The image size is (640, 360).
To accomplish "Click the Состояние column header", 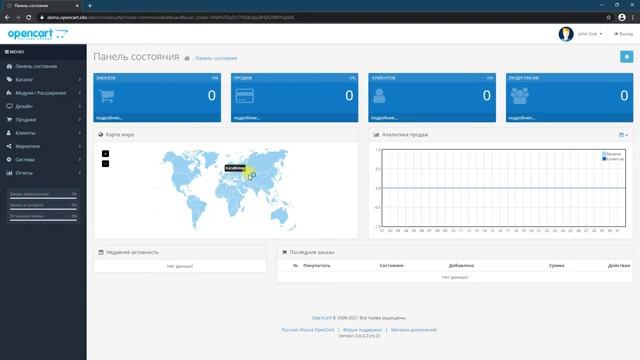I will (391, 265).
